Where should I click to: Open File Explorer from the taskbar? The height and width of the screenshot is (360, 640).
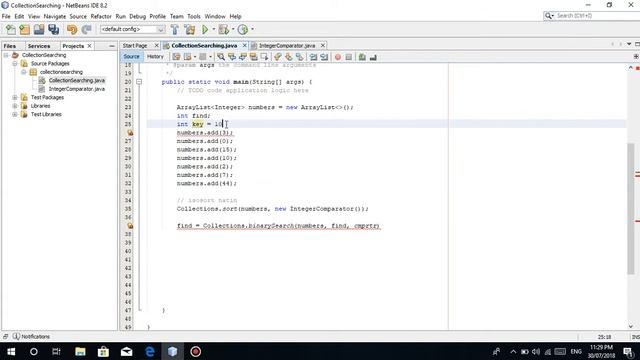pos(80,351)
